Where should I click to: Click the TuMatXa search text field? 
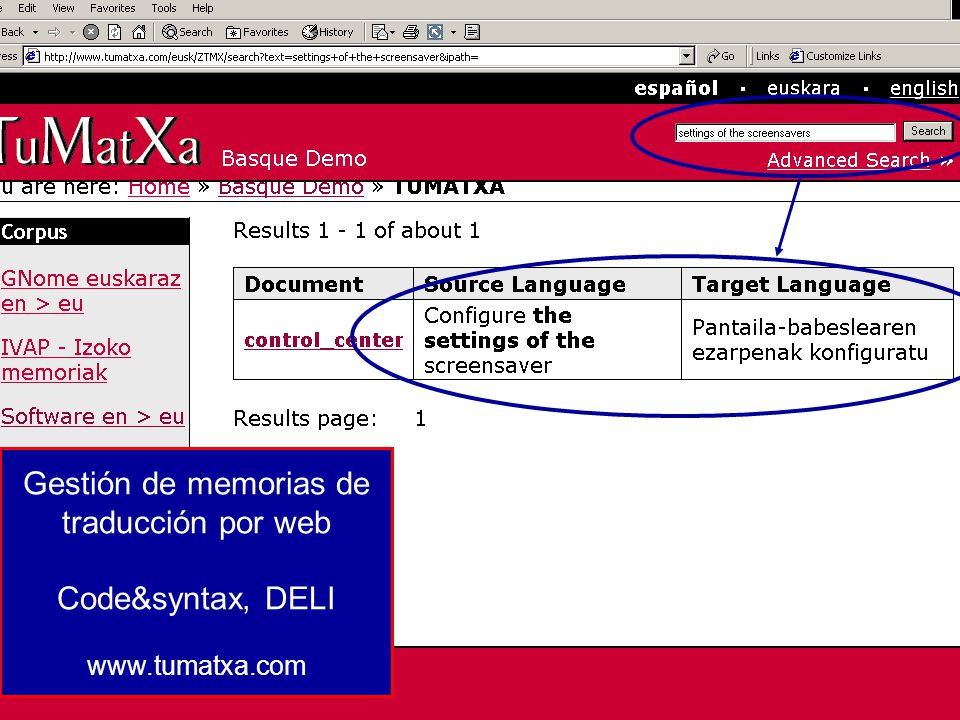785,132
